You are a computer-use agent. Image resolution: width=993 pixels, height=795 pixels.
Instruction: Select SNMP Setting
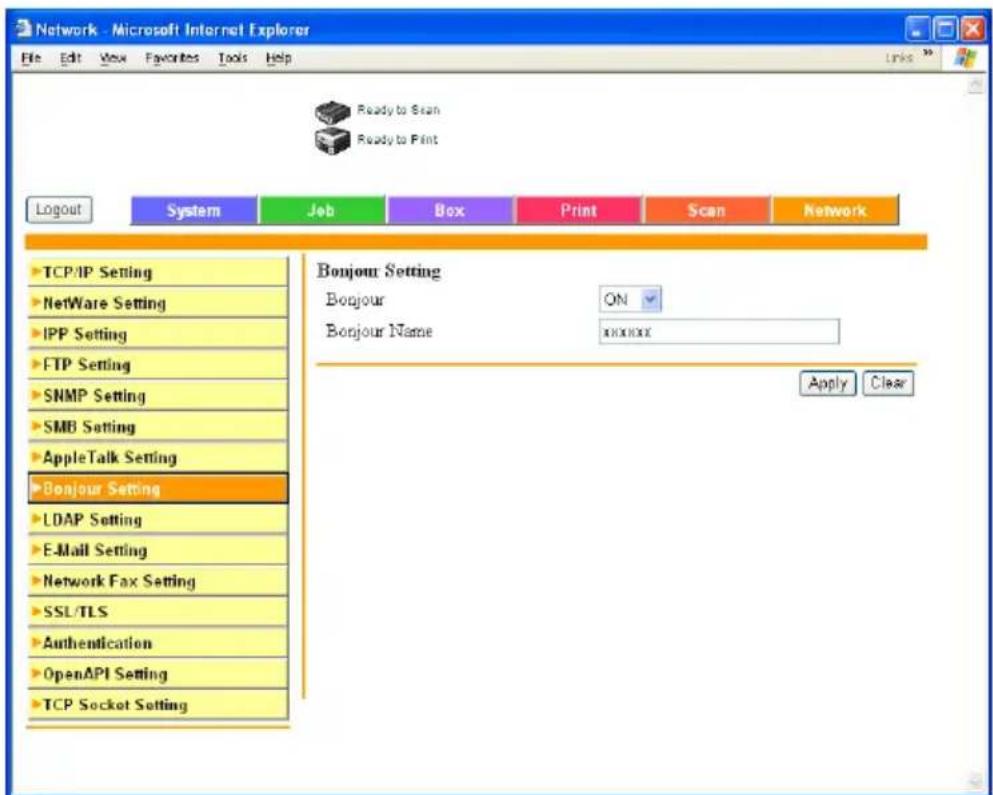pos(158,396)
